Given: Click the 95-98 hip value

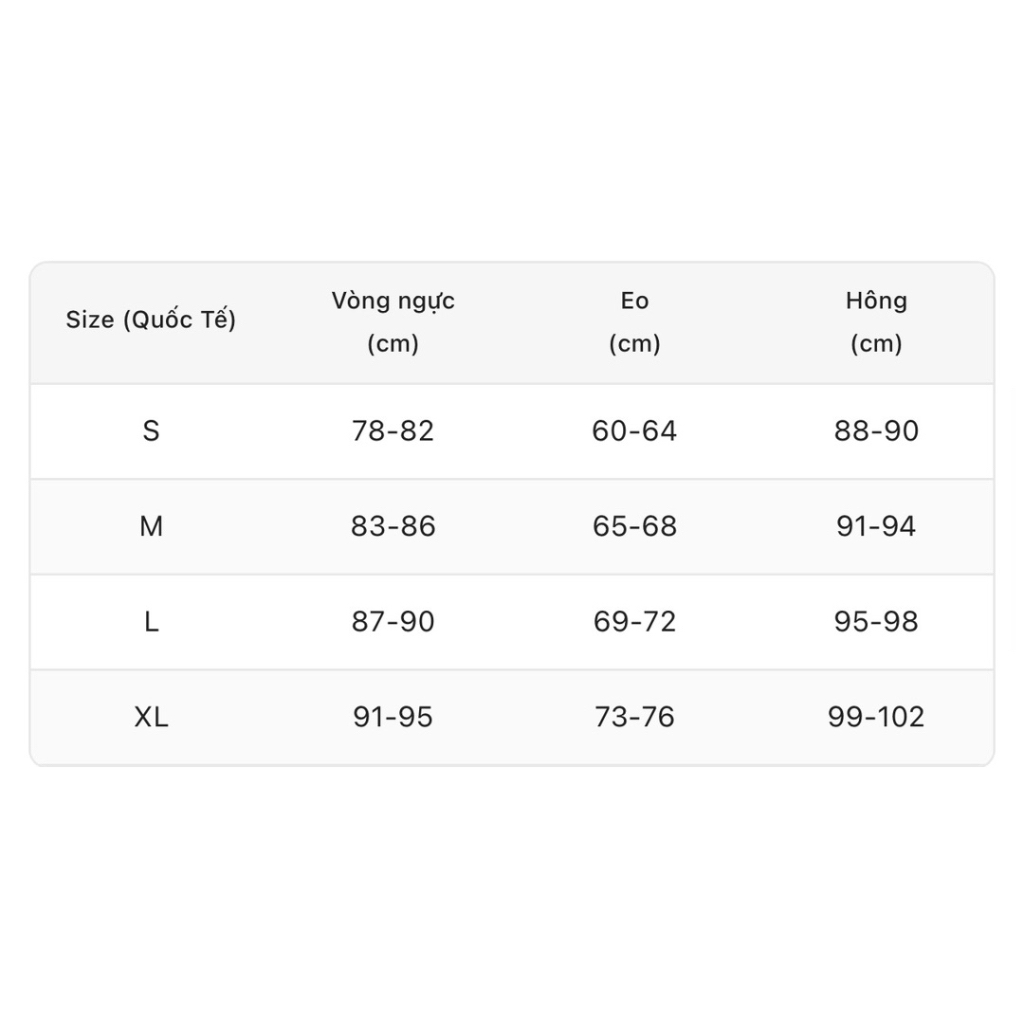Looking at the screenshot, I should 876,622.
